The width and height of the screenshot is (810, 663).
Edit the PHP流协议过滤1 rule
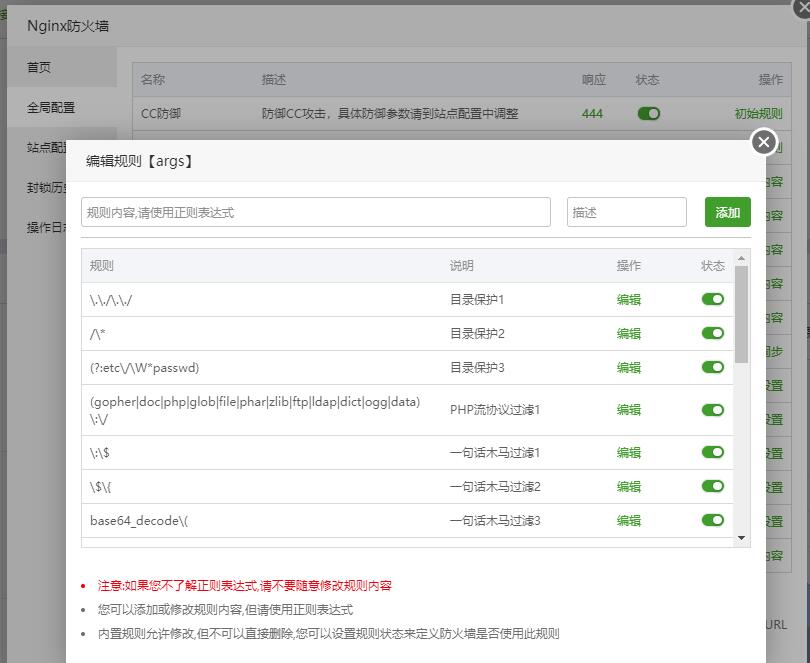coord(629,410)
